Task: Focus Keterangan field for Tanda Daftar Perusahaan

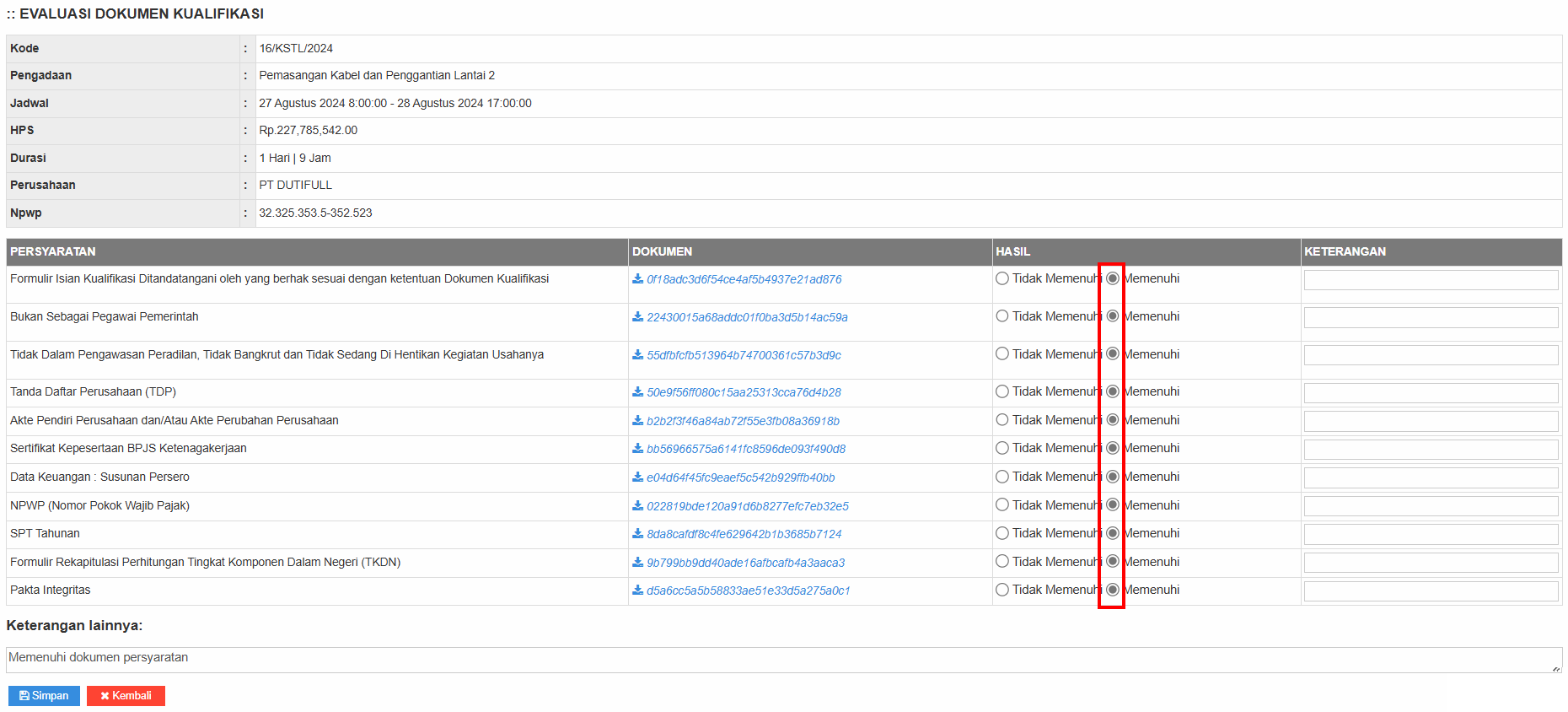Action: [1431, 393]
